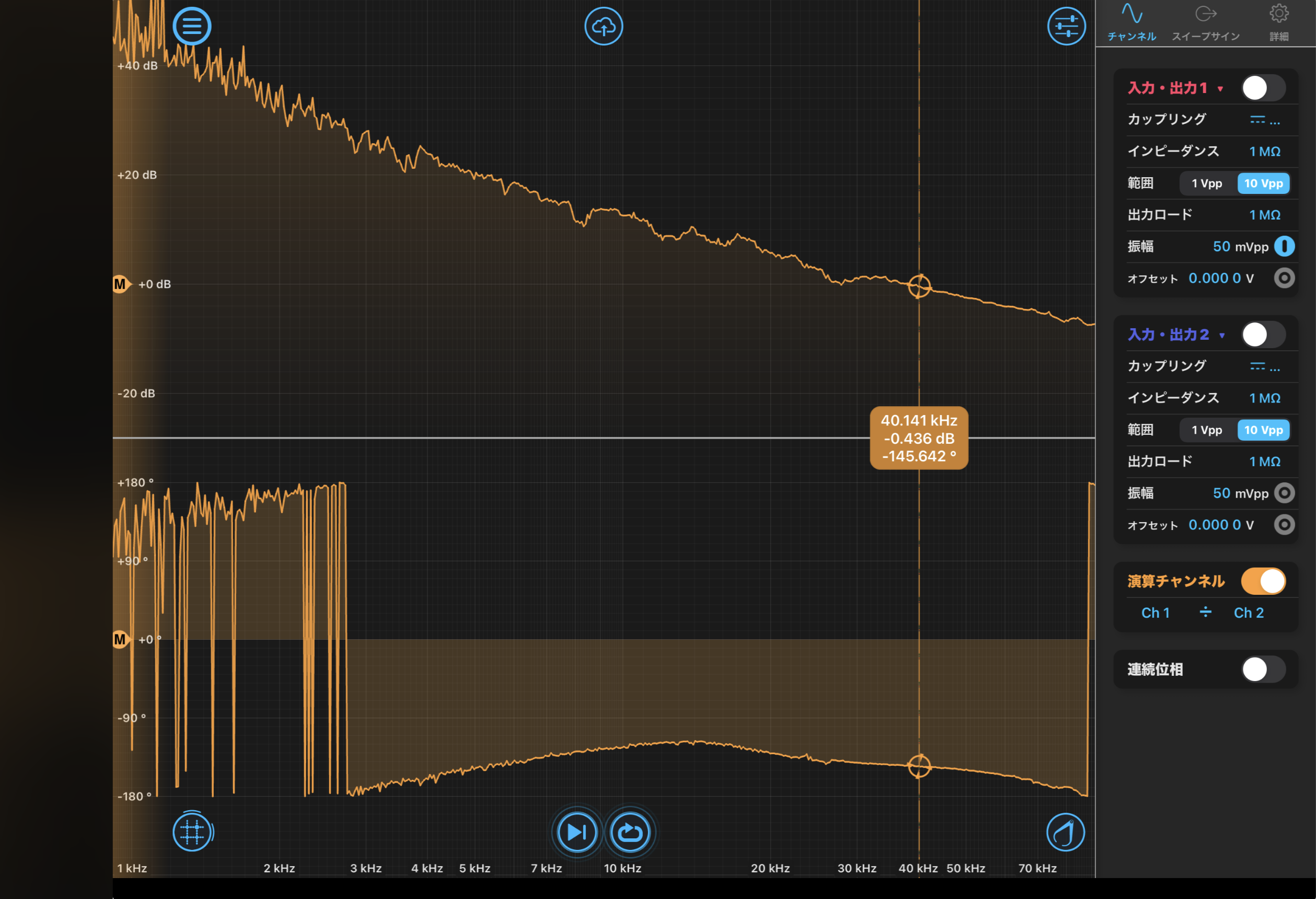Tap the continuous sweep loop button

coord(630,832)
